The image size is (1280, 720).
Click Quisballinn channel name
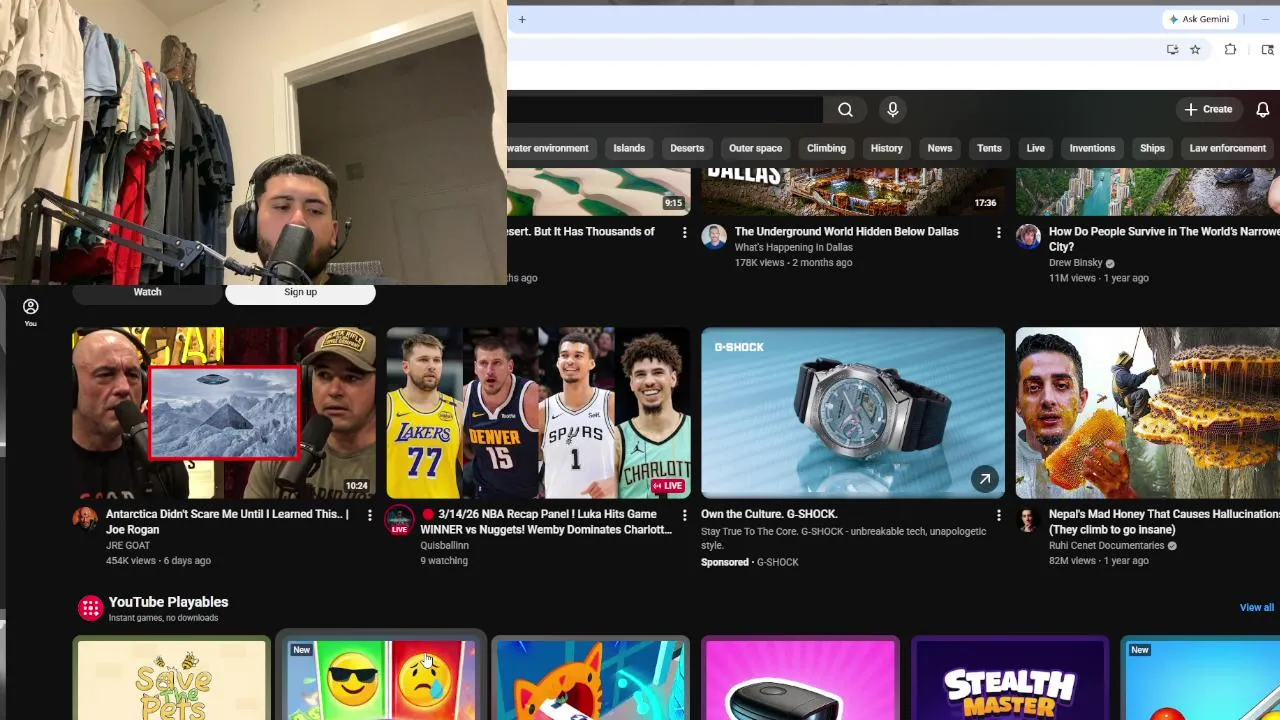click(x=444, y=546)
